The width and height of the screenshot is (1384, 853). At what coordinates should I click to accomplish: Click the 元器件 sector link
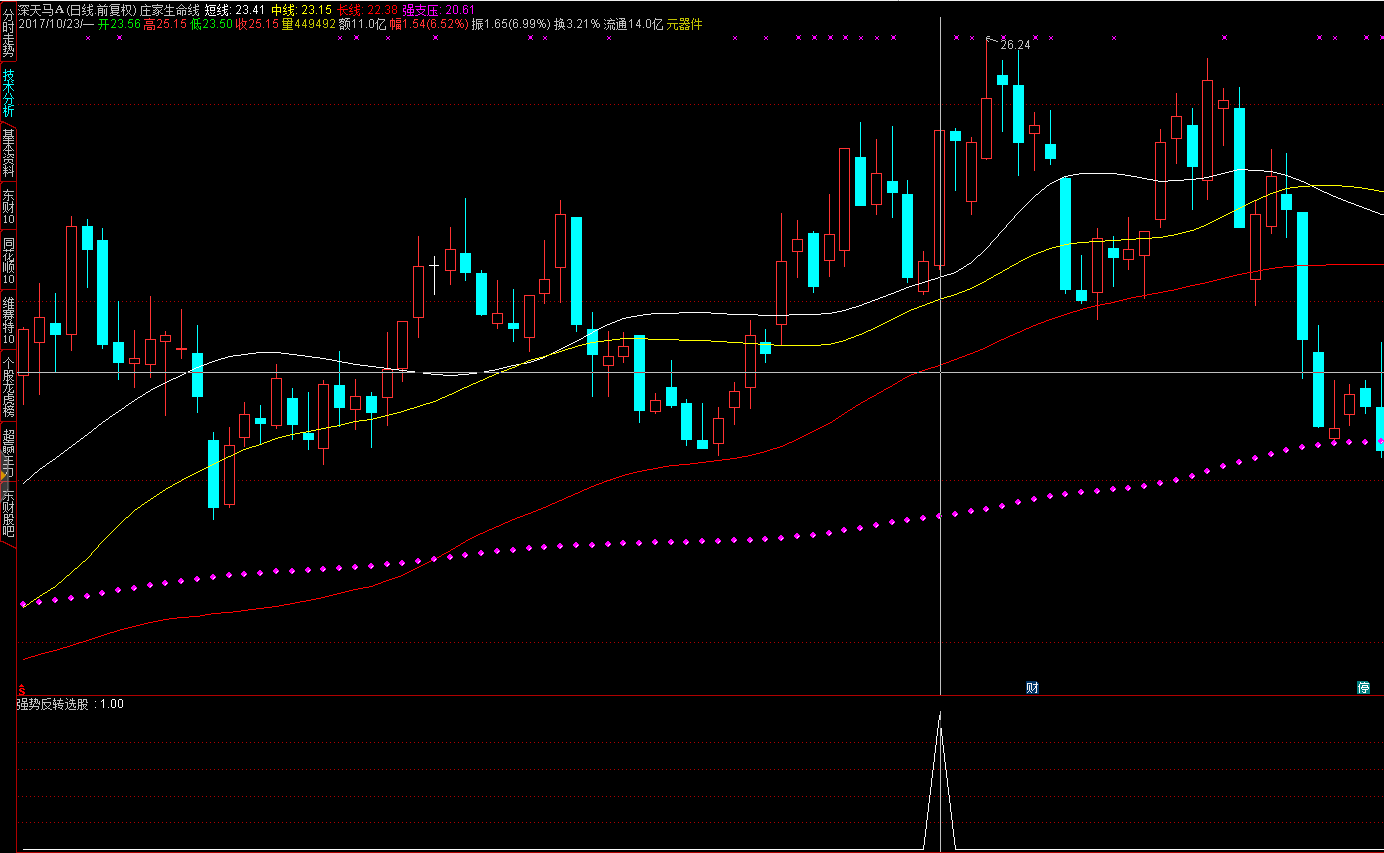tap(685, 23)
